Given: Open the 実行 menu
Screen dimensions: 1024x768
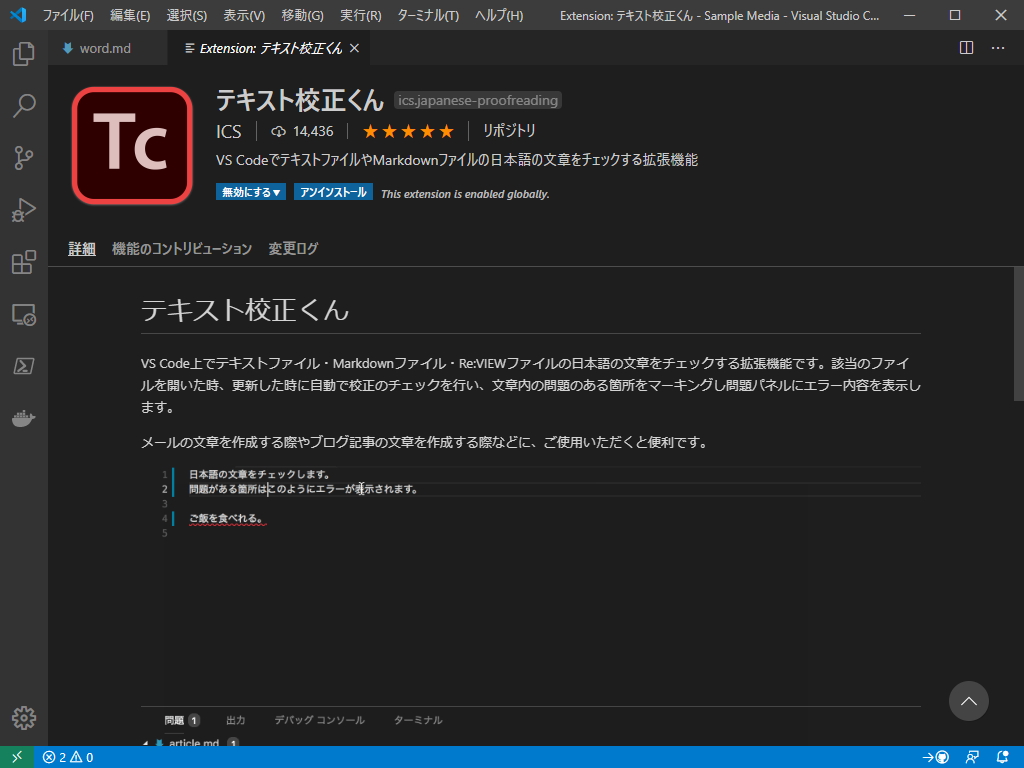Looking at the screenshot, I should tap(360, 15).
